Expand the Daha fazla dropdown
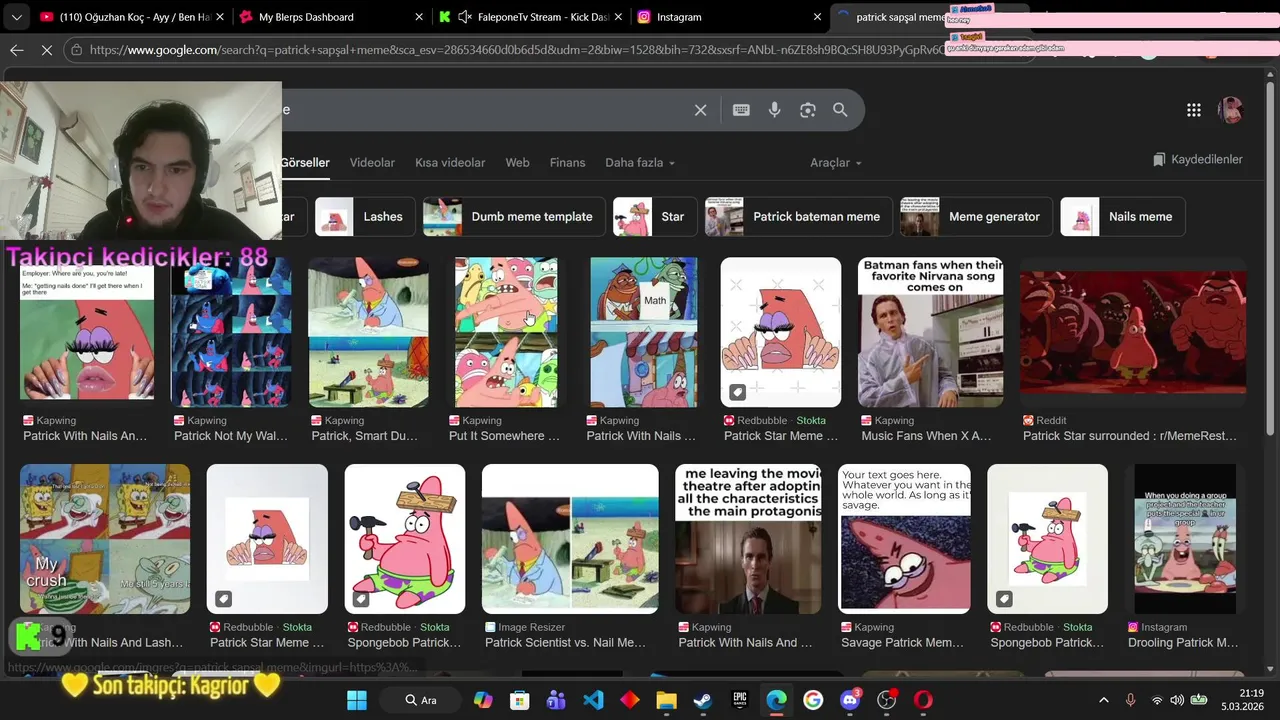This screenshot has height=720, width=1280. click(x=640, y=162)
